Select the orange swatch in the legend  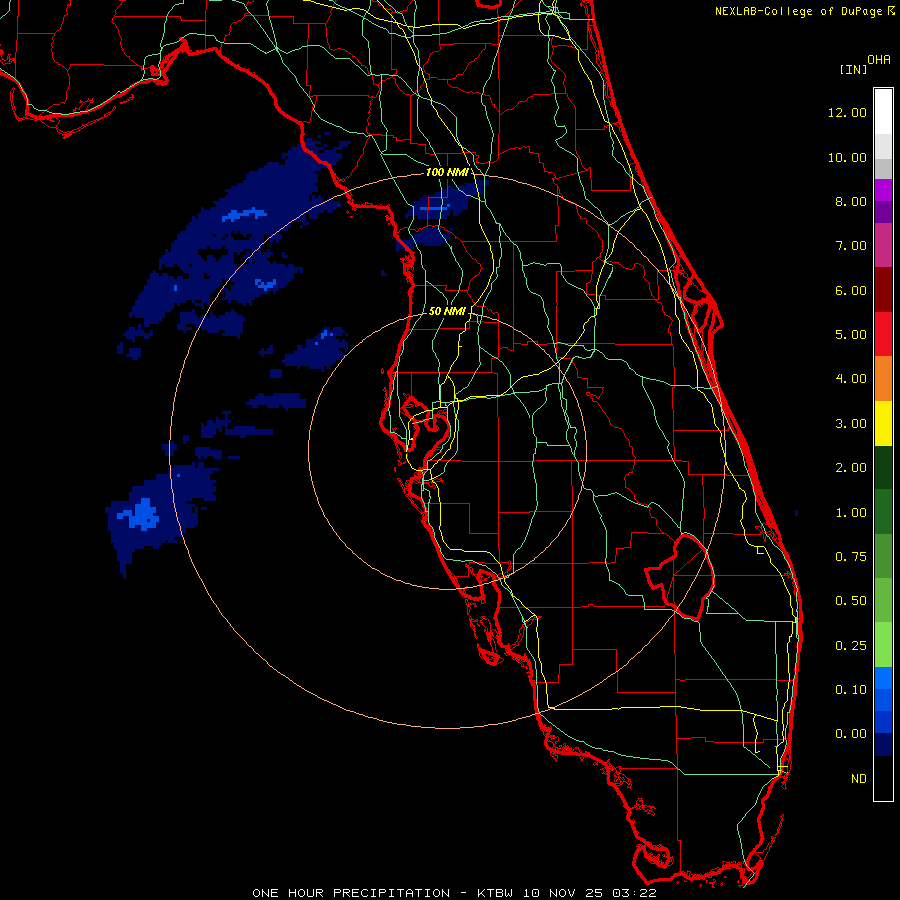(883, 379)
